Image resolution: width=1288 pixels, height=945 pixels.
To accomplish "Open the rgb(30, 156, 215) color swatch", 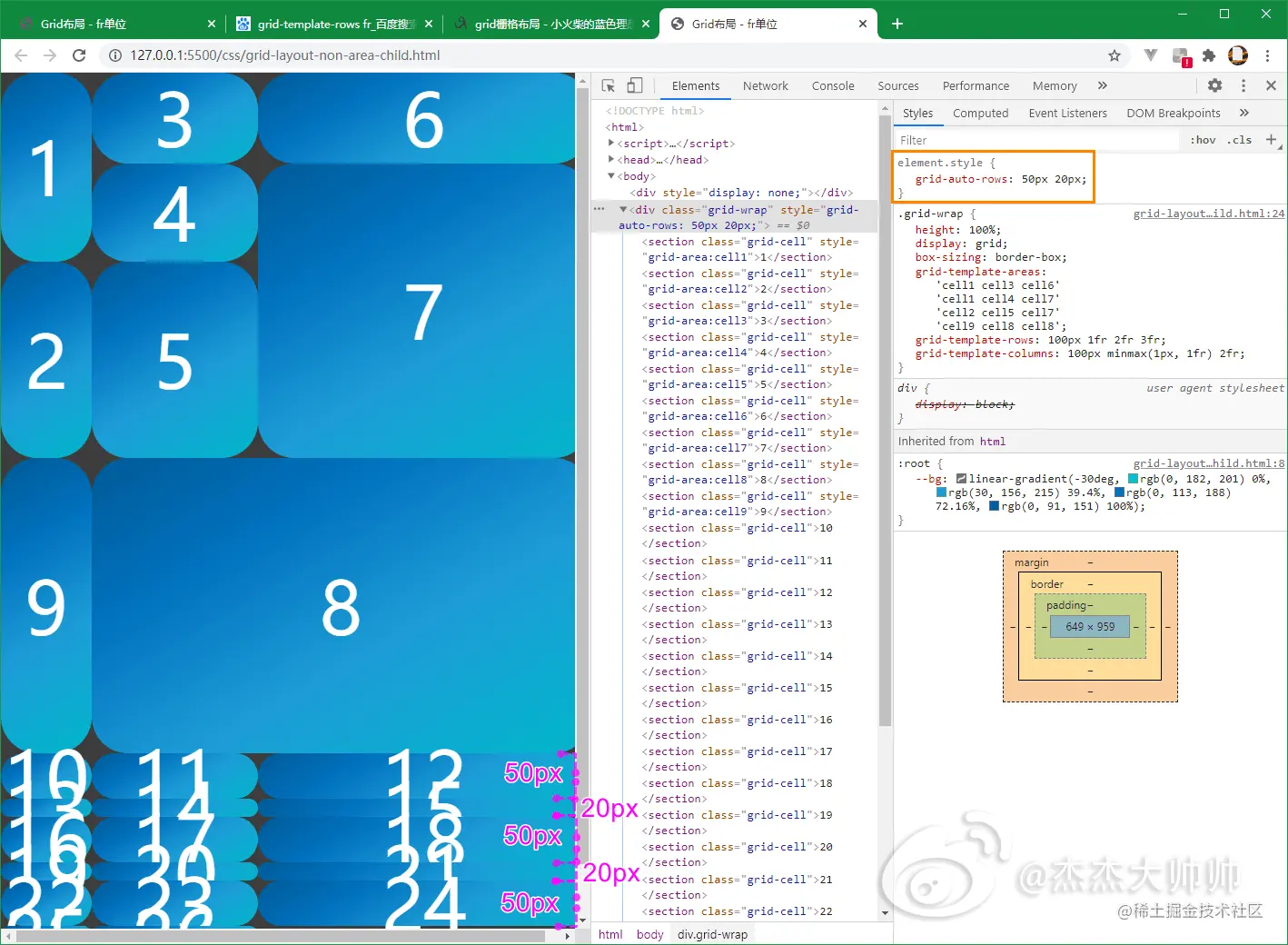I will pos(941,492).
